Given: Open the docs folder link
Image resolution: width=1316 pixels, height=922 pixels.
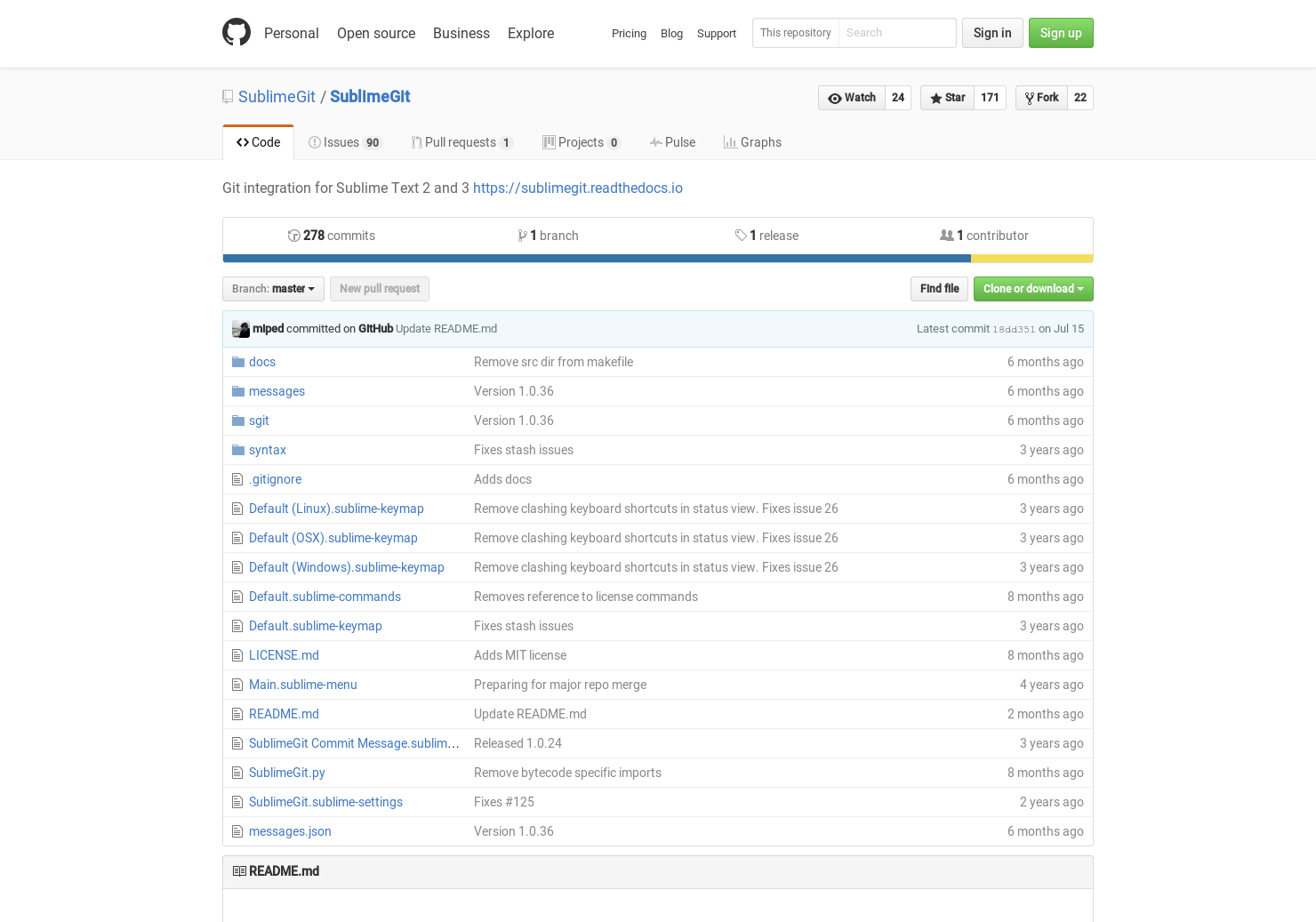Looking at the screenshot, I should pyautogui.click(x=262, y=362).
